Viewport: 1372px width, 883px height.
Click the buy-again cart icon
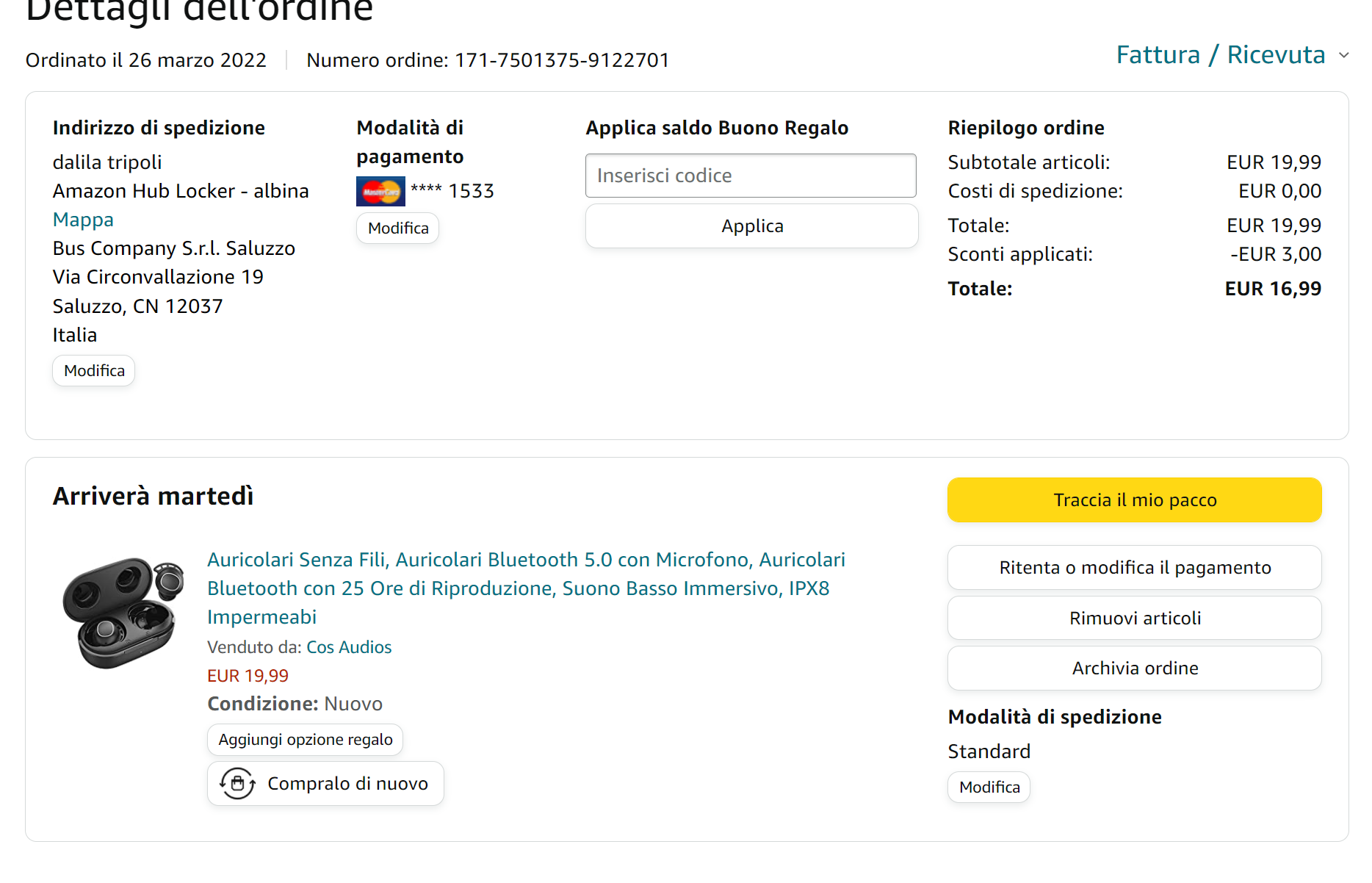click(237, 784)
